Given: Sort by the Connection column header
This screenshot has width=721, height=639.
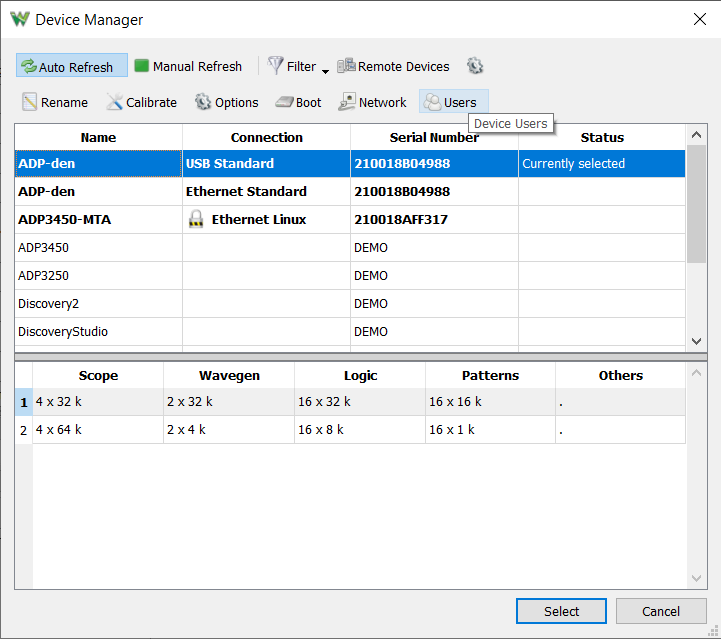Looking at the screenshot, I should (x=267, y=137).
